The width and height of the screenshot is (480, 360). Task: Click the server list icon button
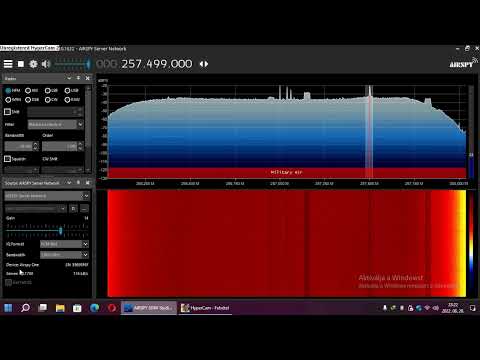(x=73, y=209)
